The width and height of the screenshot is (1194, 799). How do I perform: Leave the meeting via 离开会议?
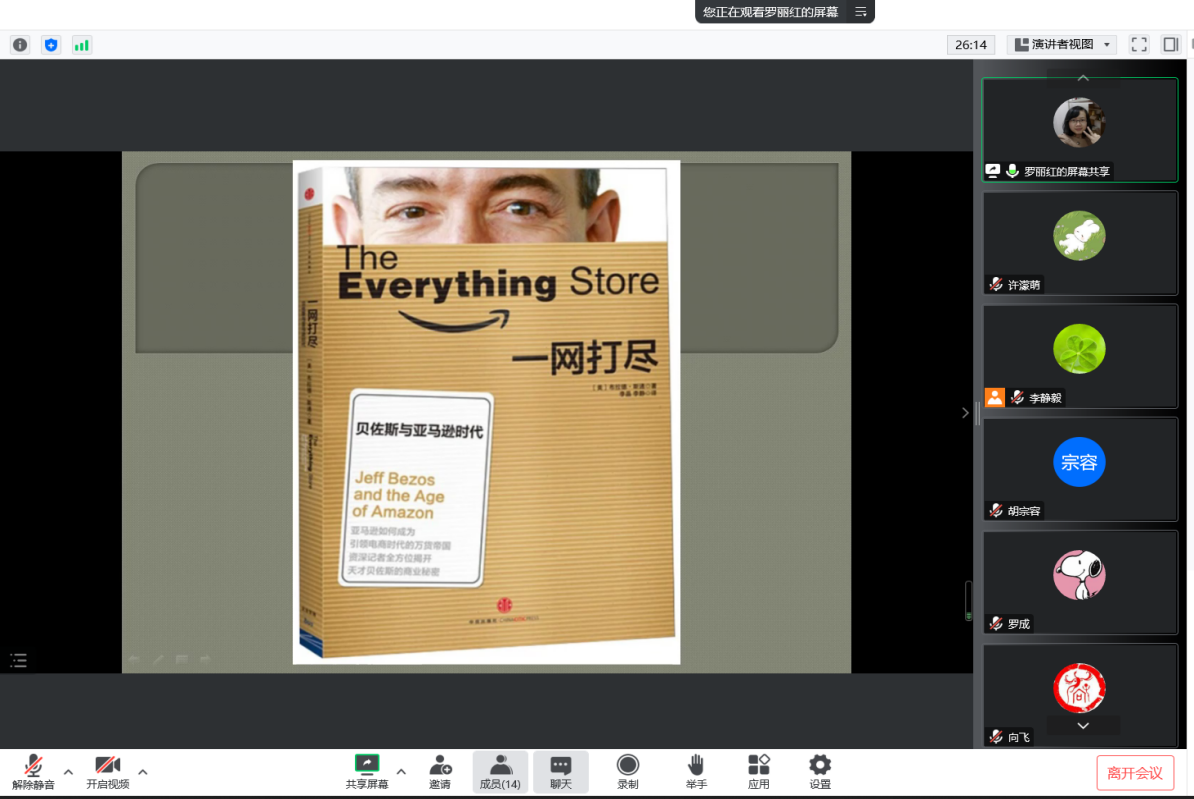[1135, 773]
